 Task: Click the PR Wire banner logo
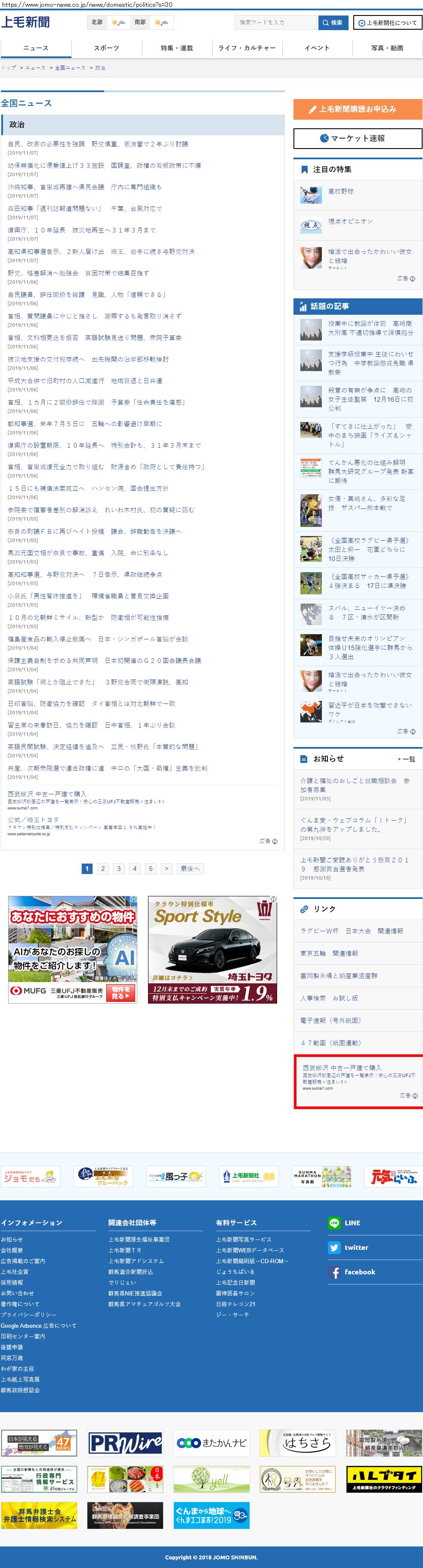[x=125, y=1443]
